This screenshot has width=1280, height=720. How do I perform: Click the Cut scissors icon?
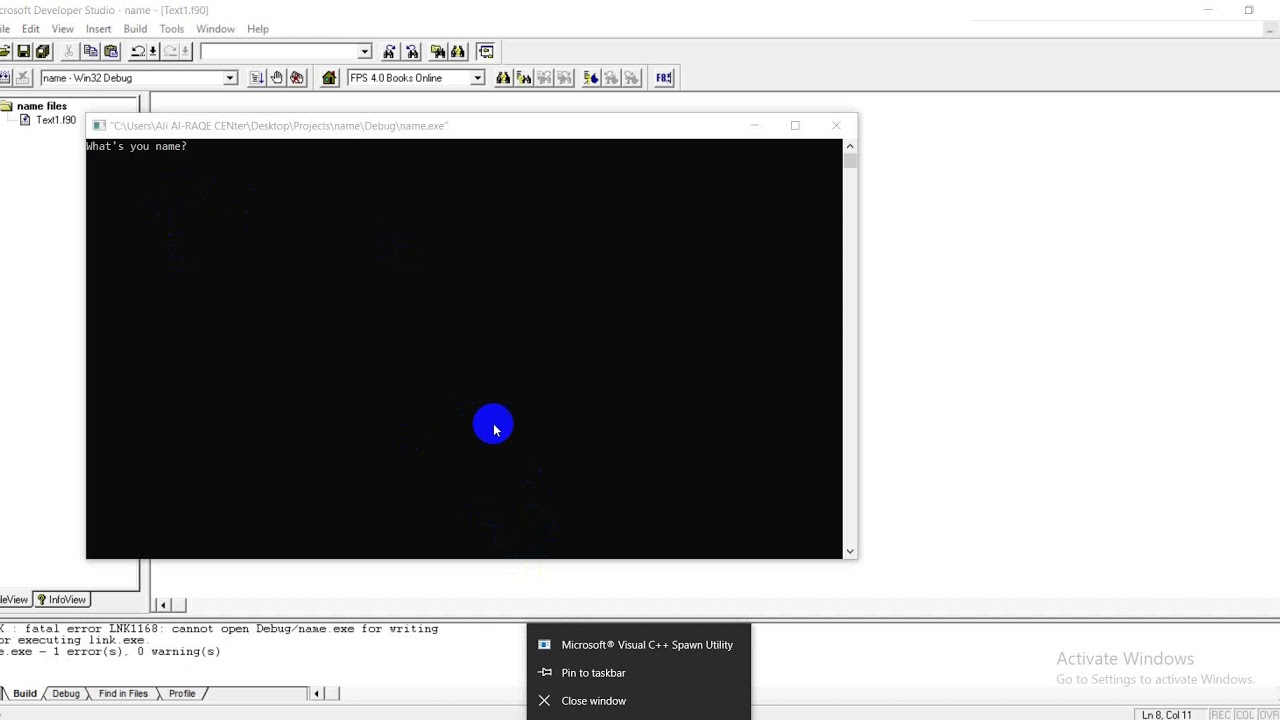point(69,51)
